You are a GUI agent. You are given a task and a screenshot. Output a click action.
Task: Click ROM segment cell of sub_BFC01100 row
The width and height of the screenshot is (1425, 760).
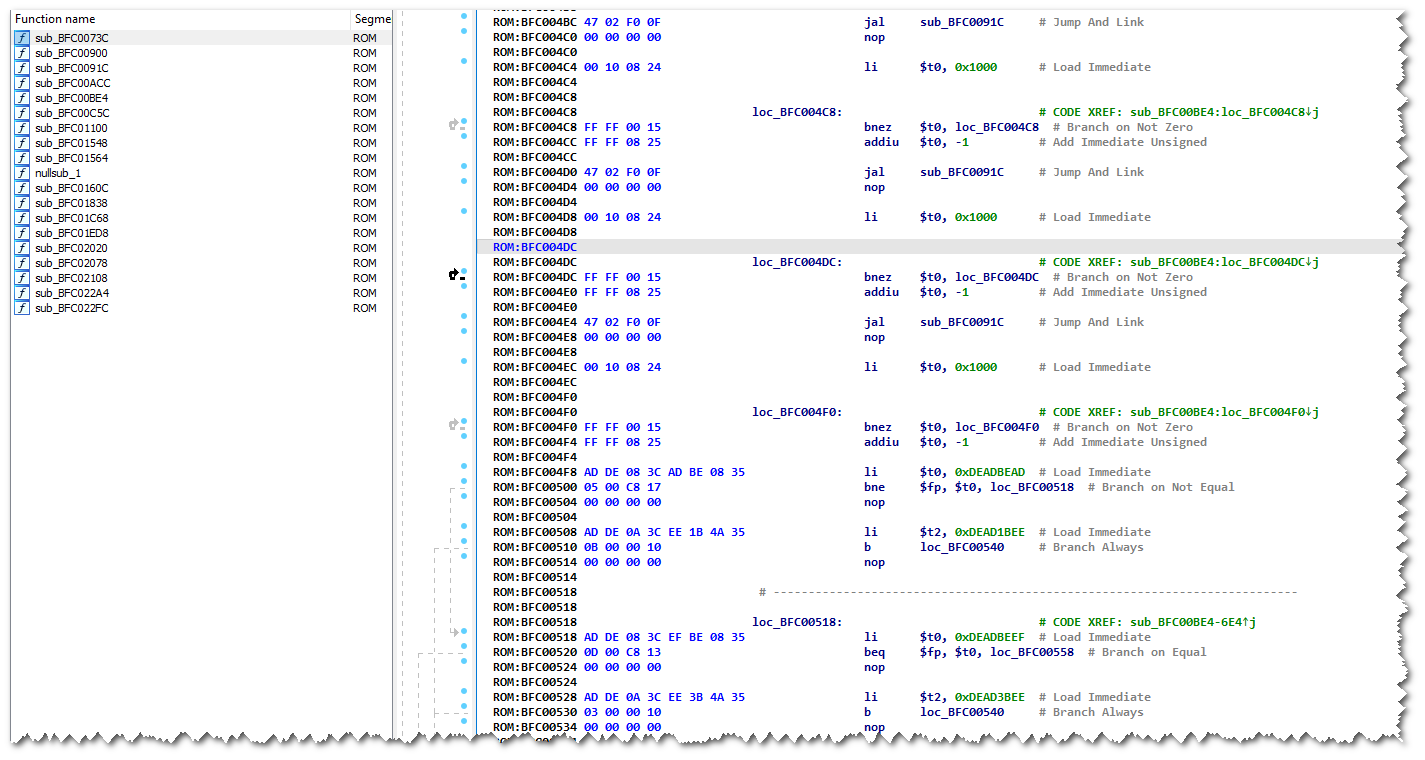[365, 128]
